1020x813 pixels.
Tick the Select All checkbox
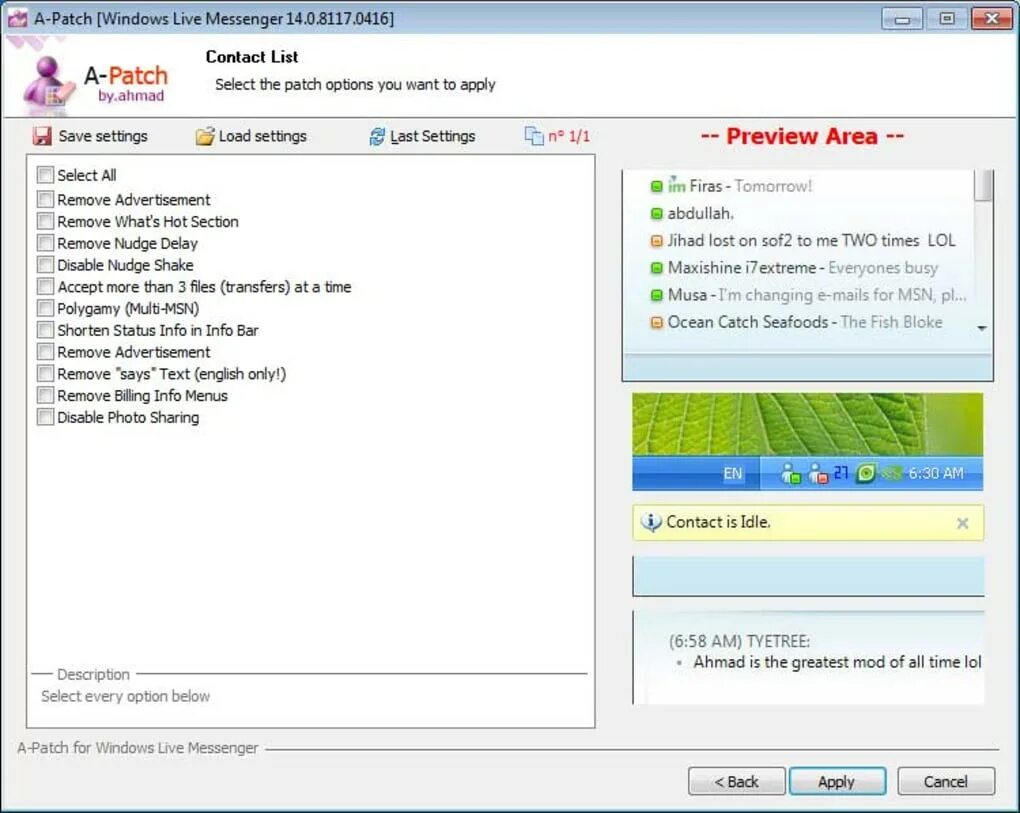pyautogui.click(x=45, y=175)
